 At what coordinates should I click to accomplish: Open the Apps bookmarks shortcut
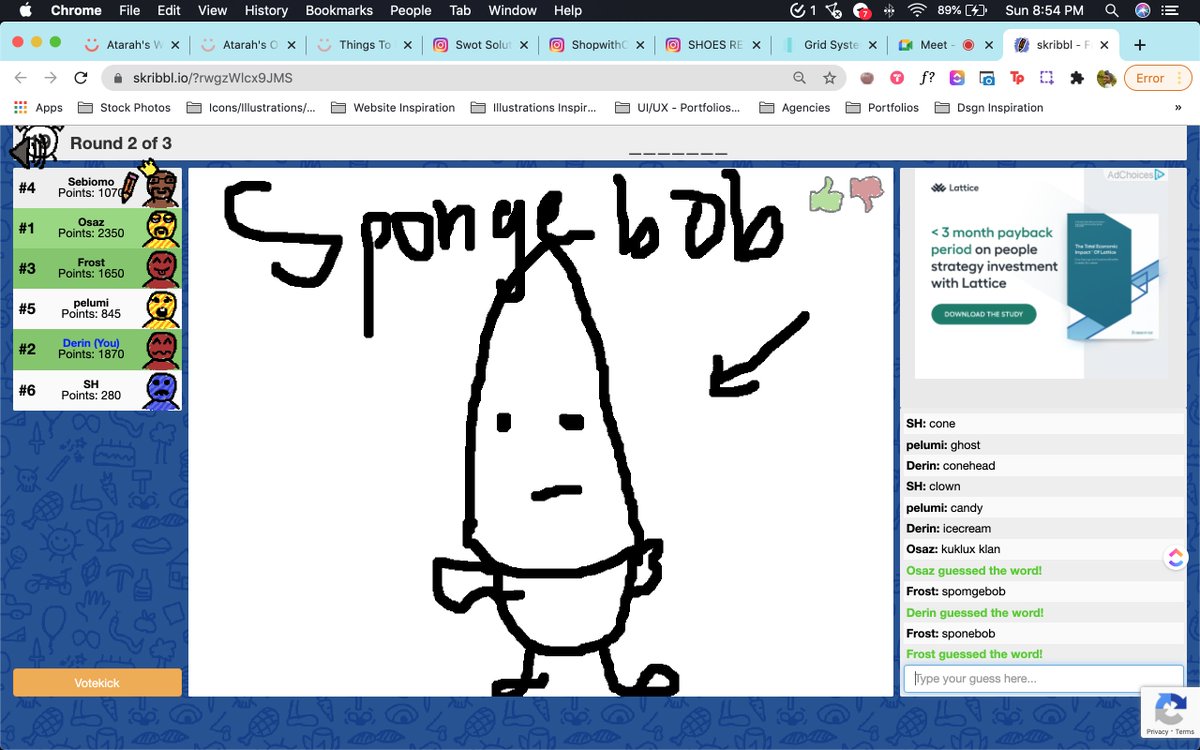[38, 108]
